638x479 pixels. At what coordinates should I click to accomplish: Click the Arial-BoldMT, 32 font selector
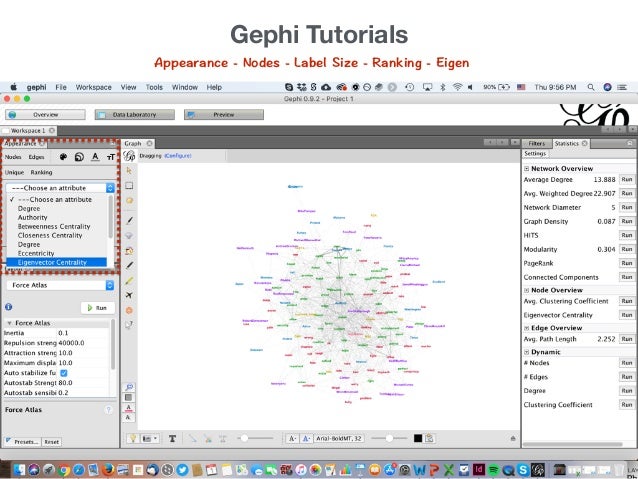(x=339, y=438)
